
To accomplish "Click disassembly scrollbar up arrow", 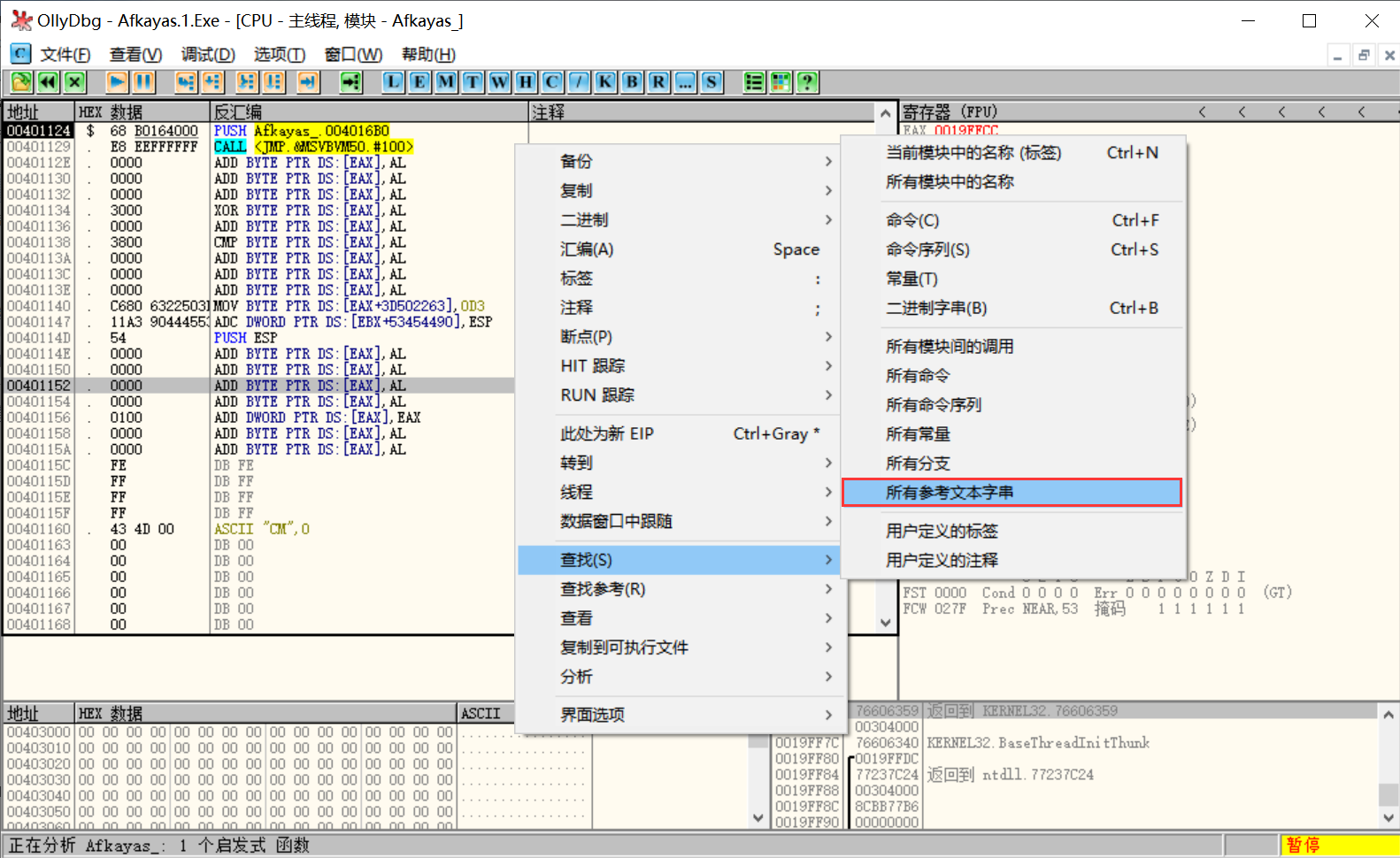I will pos(885,113).
